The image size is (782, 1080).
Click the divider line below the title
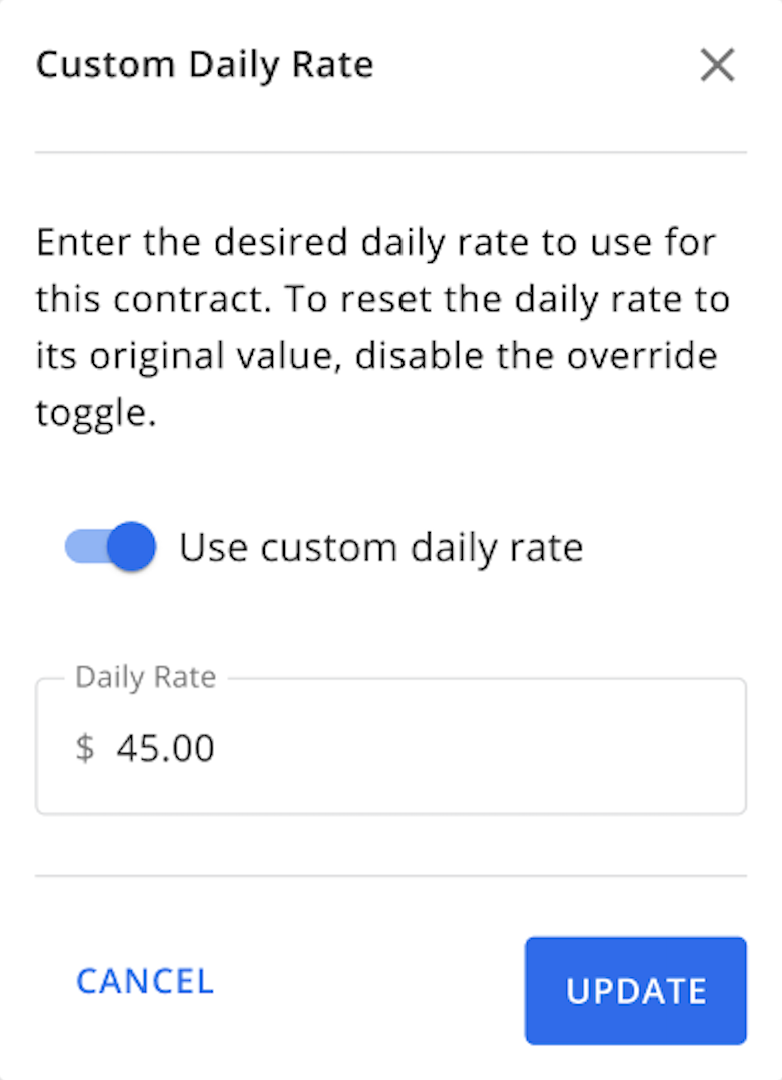point(390,152)
